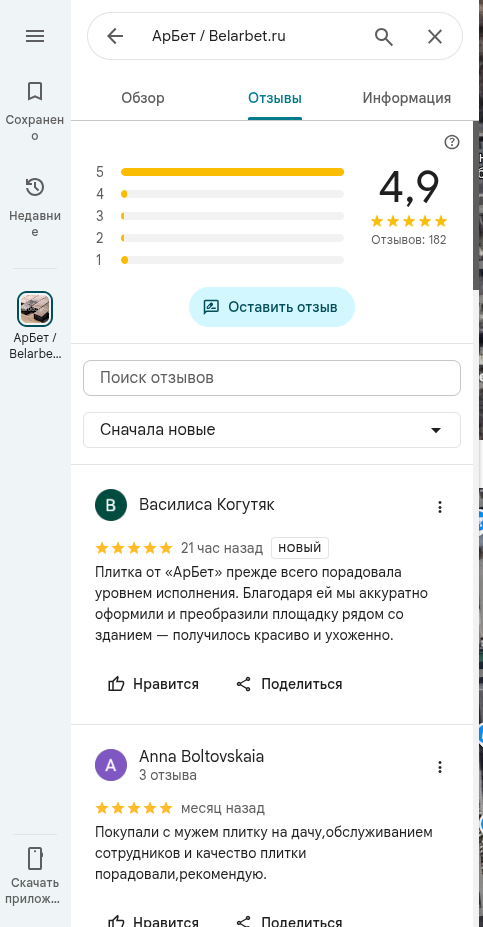Click five-star rating under 4,9
Viewport: 483px width, 927px height.
(x=409, y=222)
